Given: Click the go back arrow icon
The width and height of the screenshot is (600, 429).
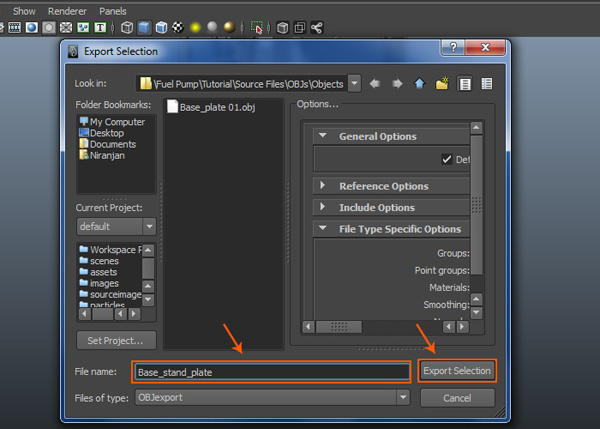Looking at the screenshot, I should click(376, 83).
